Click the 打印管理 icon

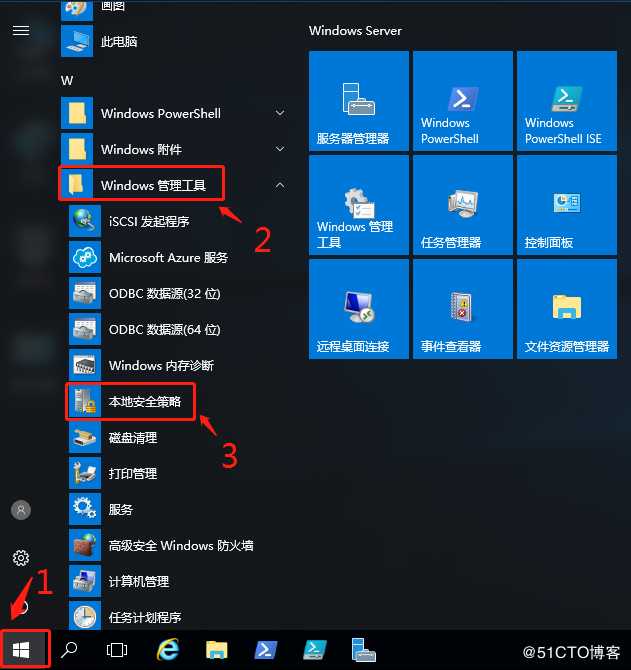coord(85,473)
